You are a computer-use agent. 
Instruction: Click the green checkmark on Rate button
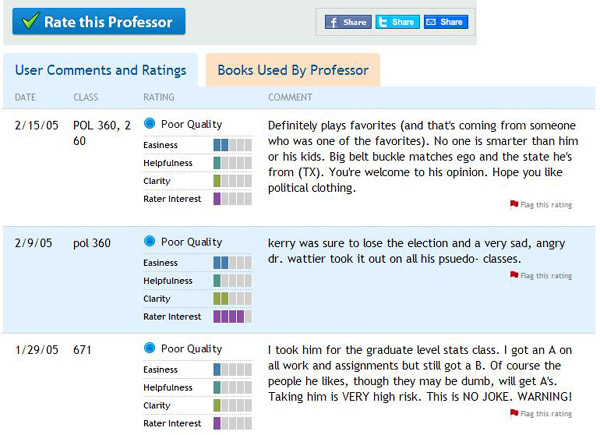coord(30,21)
